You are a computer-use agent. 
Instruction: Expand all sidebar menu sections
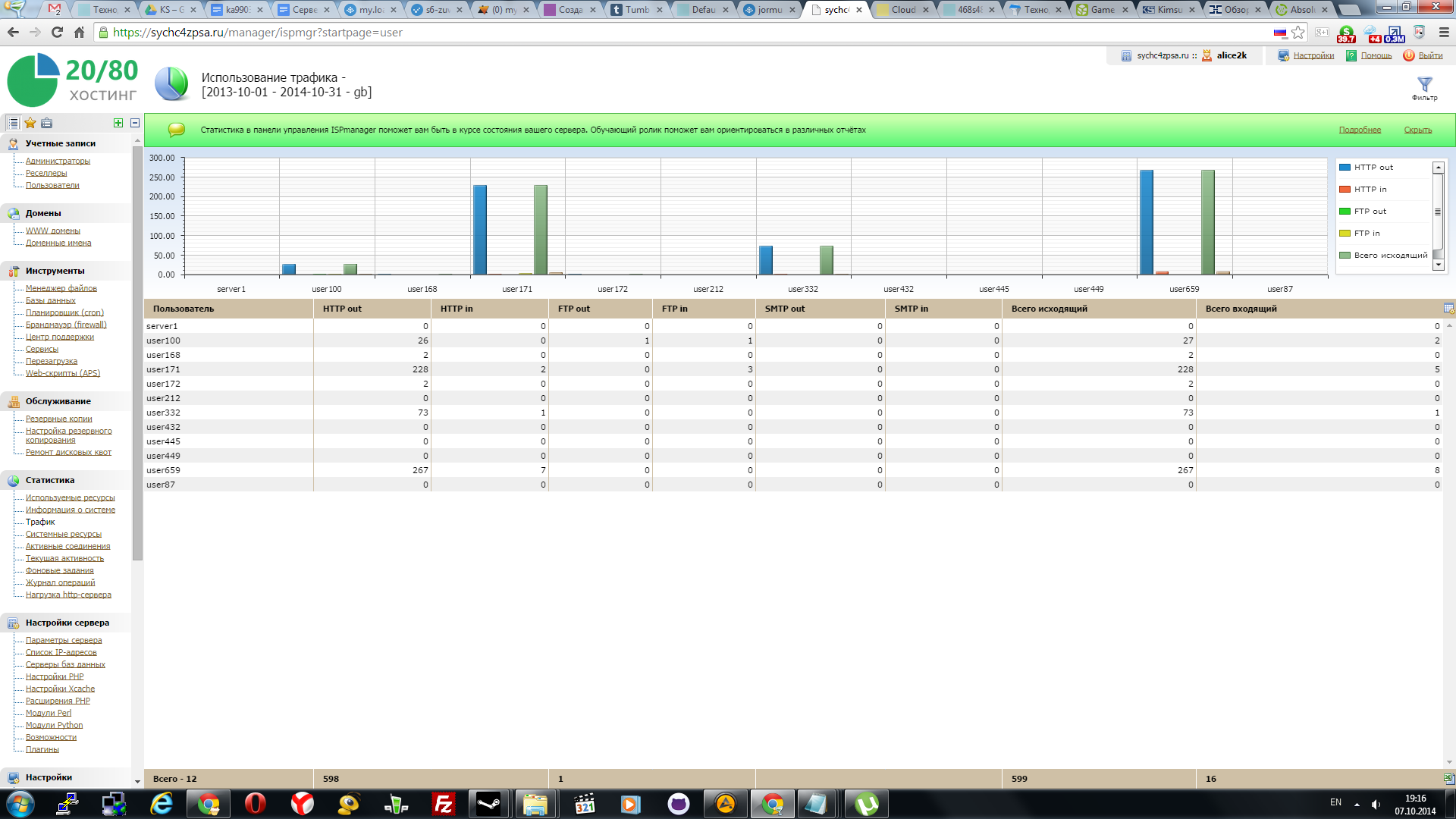pyautogui.click(x=118, y=123)
